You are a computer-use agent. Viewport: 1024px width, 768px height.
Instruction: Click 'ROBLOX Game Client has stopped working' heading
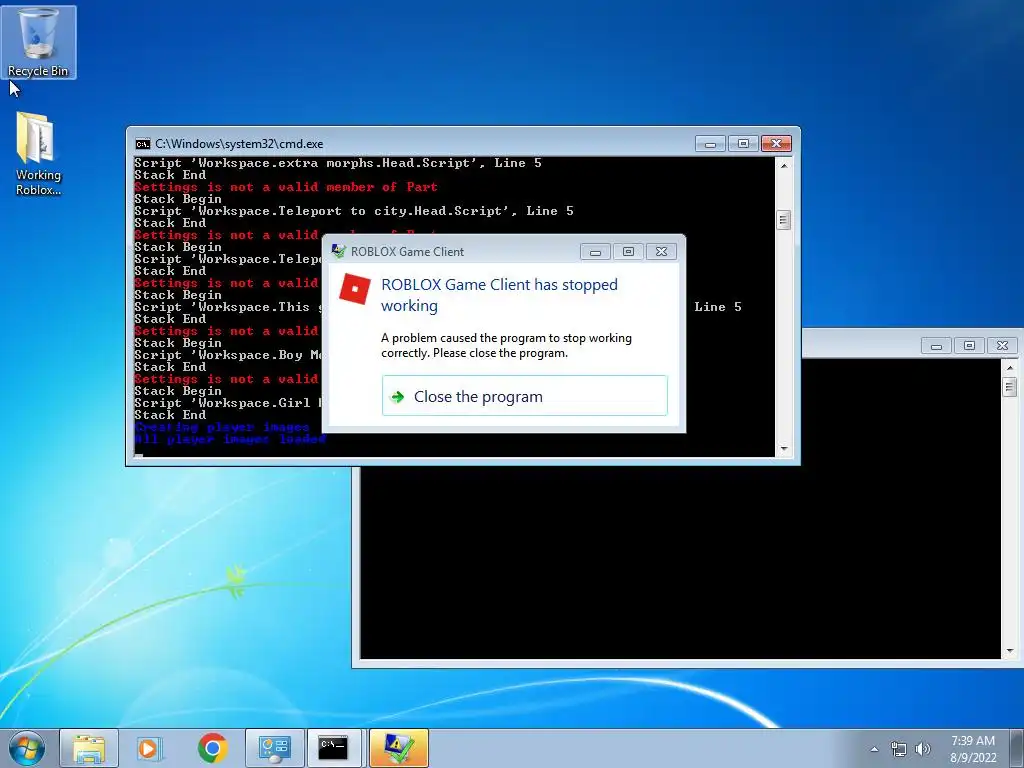tap(500, 295)
